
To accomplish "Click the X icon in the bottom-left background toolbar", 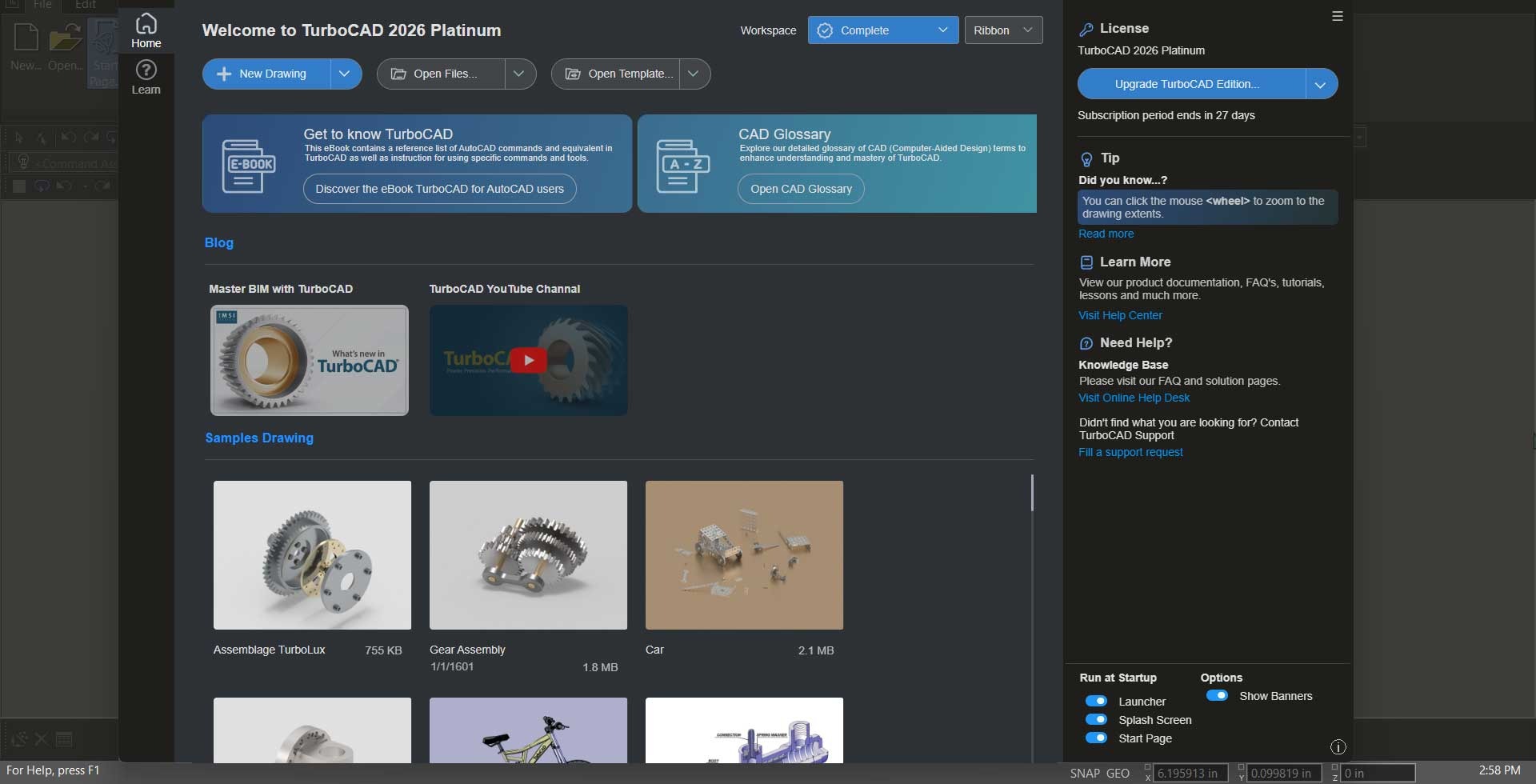I will [42, 739].
